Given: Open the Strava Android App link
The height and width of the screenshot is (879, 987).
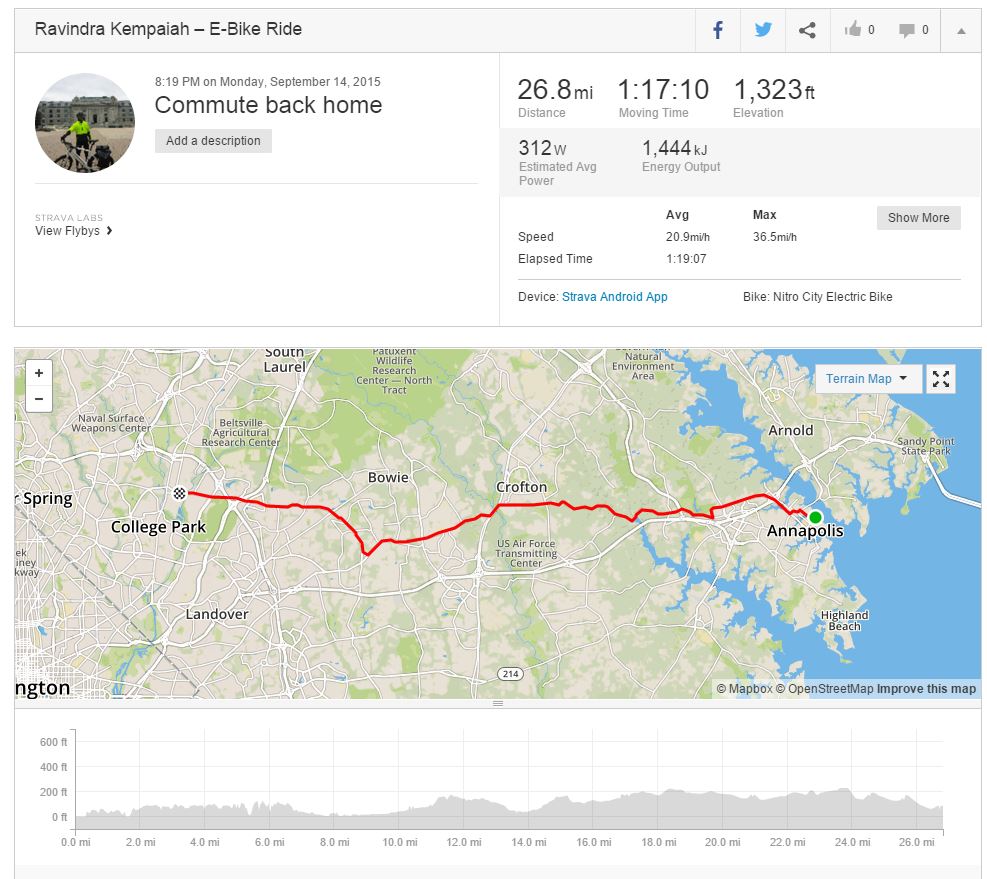Looking at the screenshot, I should point(615,297).
